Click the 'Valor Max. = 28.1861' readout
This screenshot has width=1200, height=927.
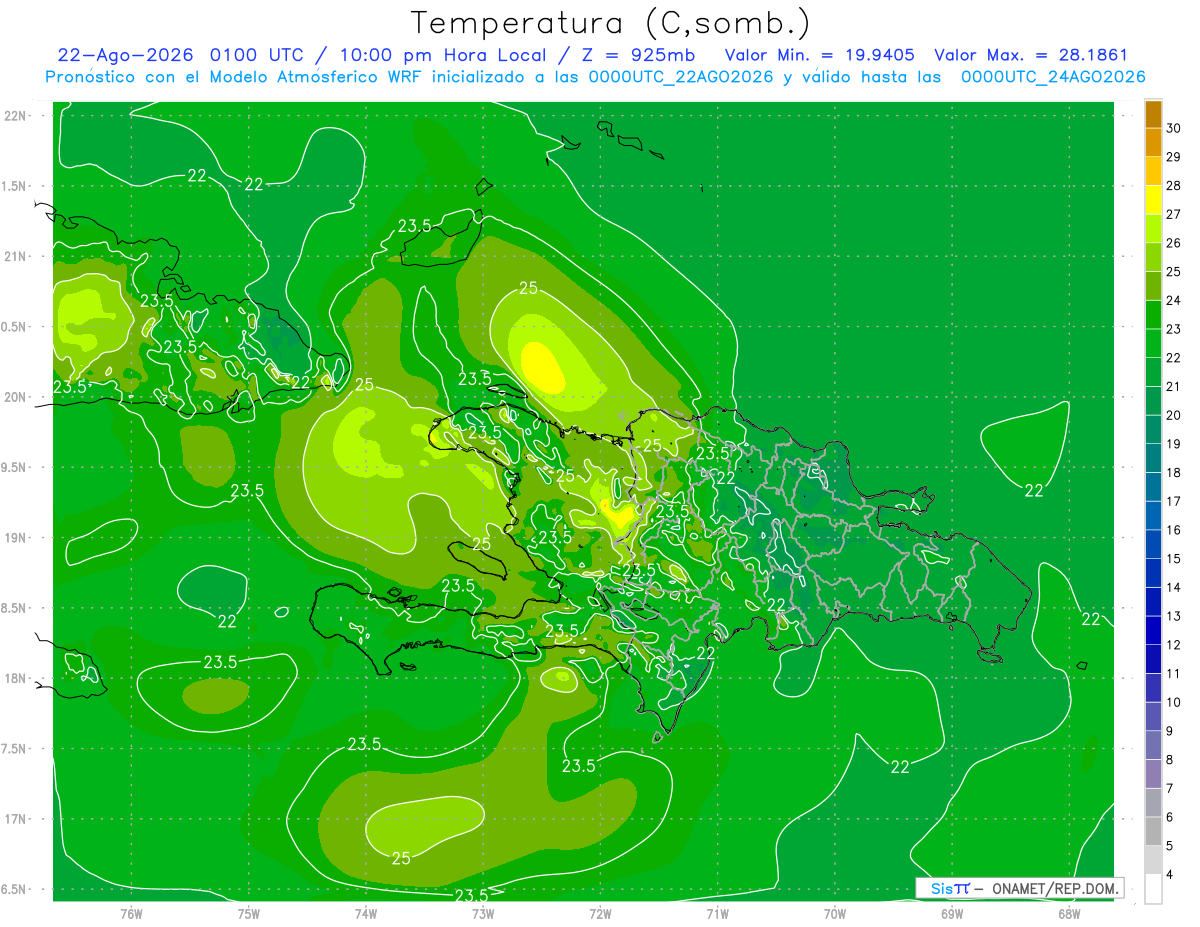[x=1031, y=55]
